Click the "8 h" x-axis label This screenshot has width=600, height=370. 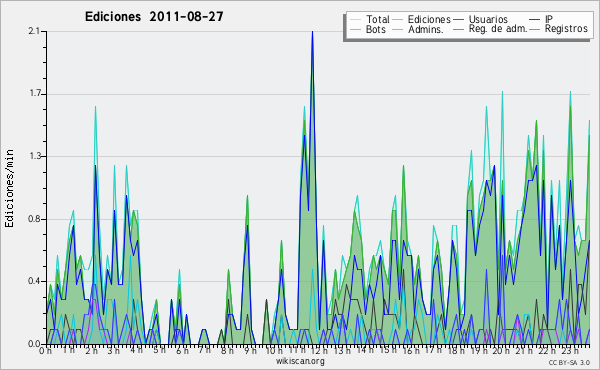coord(227,350)
